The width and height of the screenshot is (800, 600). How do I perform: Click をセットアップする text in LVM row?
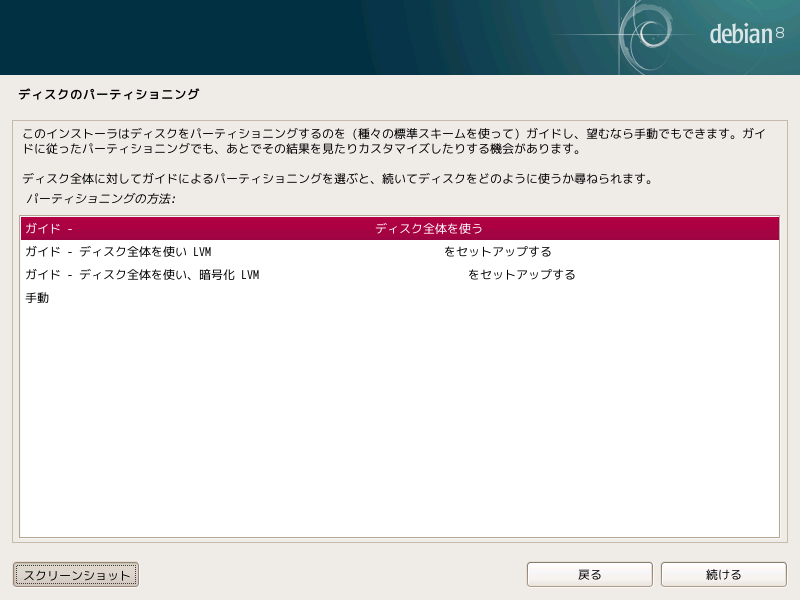498,252
